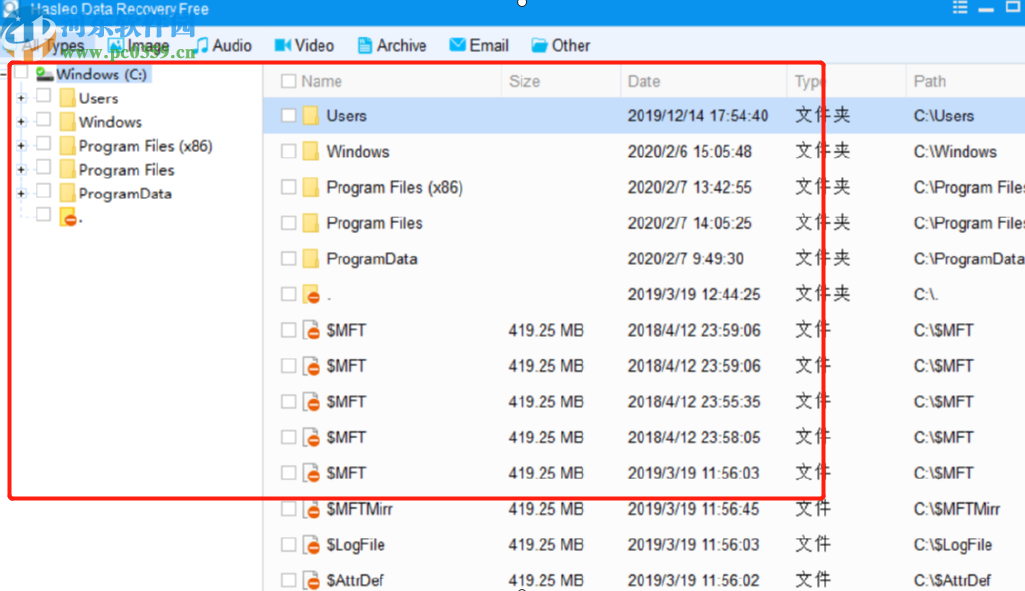Click the Users folder icon in tree
Image resolution: width=1025 pixels, height=591 pixels.
pos(67,98)
